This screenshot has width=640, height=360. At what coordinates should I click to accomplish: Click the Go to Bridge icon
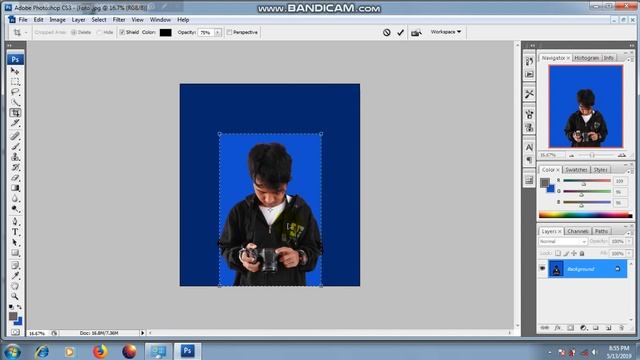tap(416, 33)
